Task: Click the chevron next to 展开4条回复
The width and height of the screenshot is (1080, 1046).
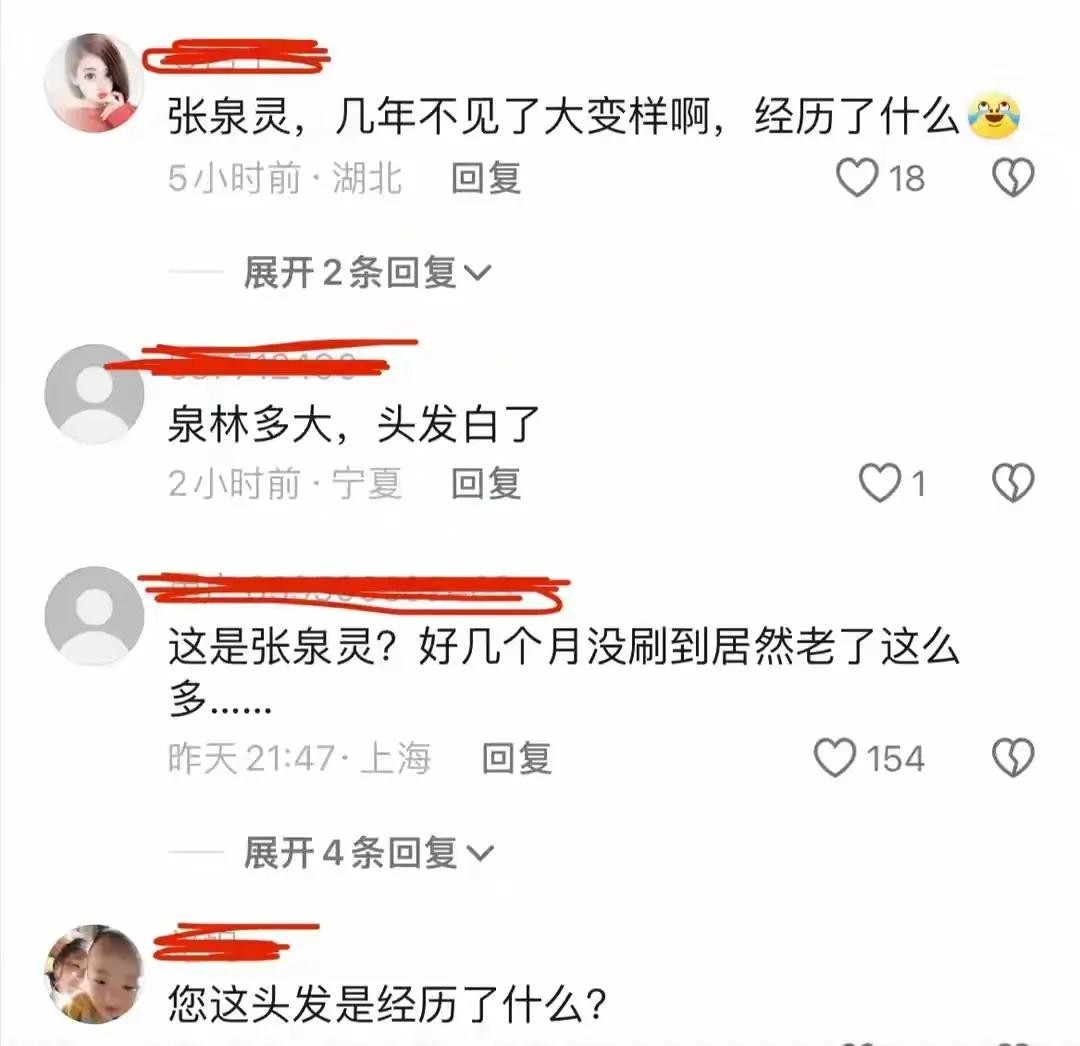Action: 480,854
